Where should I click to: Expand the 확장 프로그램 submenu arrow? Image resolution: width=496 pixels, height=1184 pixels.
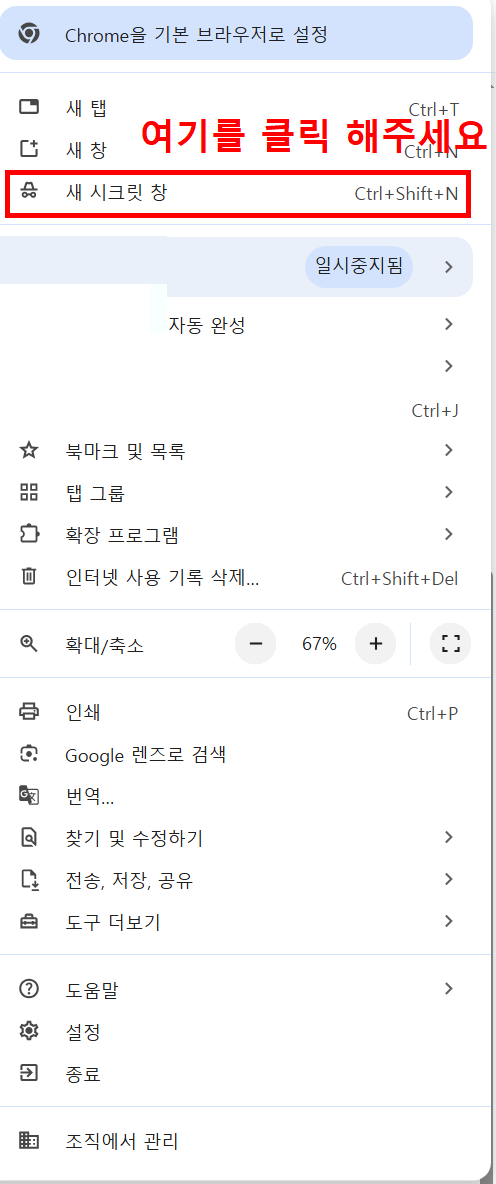coord(449,535)
